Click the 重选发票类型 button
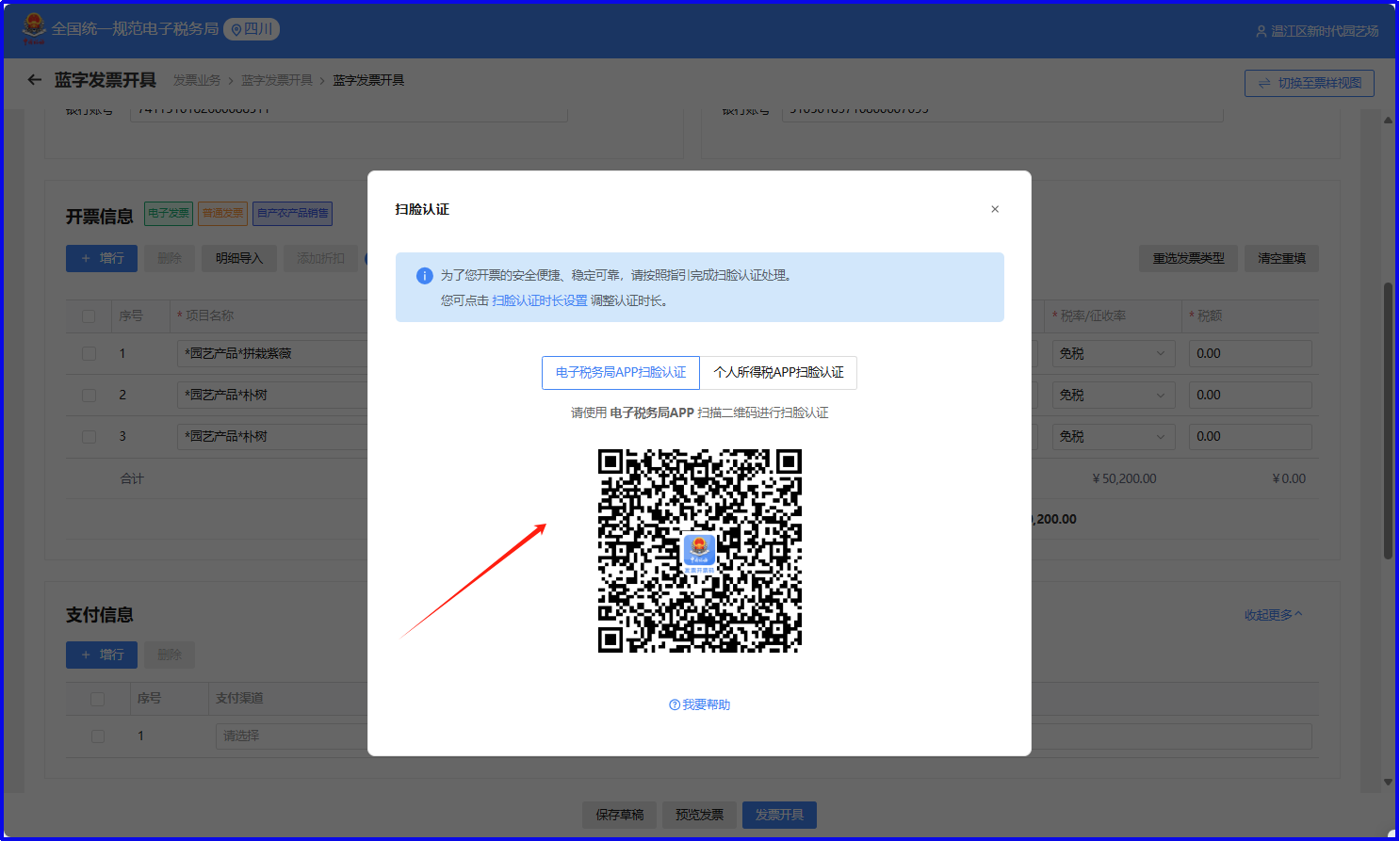 (x=1189, y=258)
